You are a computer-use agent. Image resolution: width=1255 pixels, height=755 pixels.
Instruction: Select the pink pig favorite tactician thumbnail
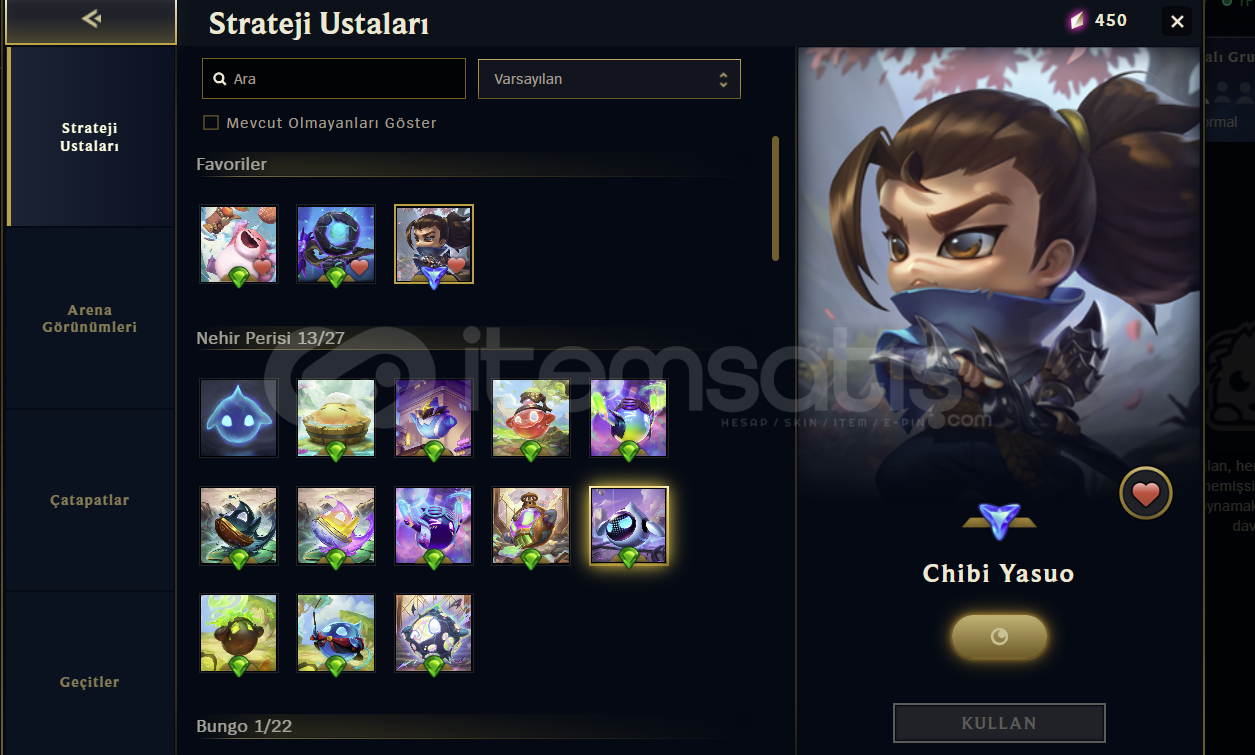click(x=238, y=245)
